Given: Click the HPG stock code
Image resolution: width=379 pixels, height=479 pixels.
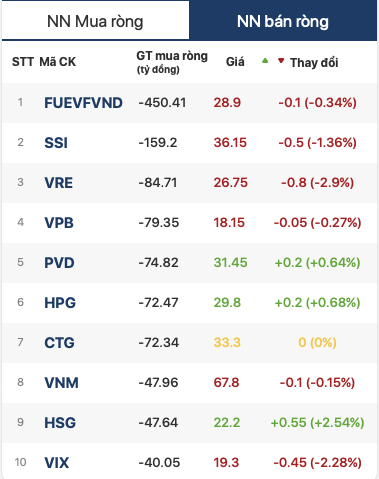Looking at the screenshot, I should coord(60,303).
